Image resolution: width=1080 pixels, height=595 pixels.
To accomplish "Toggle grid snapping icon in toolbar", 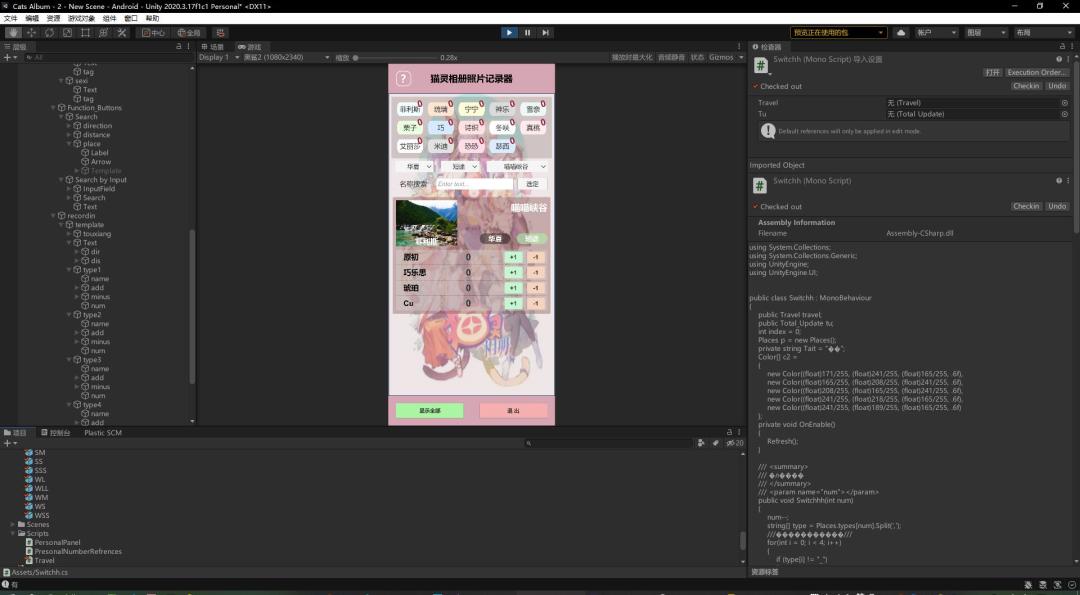I will pos(220,32).
